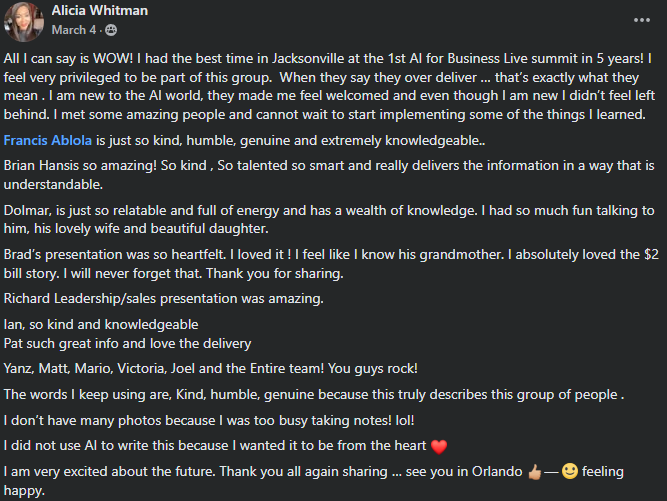Screen dimensions: 667x501
Task: Open the three-dot post options menu
Action: [x=641, y=19]
